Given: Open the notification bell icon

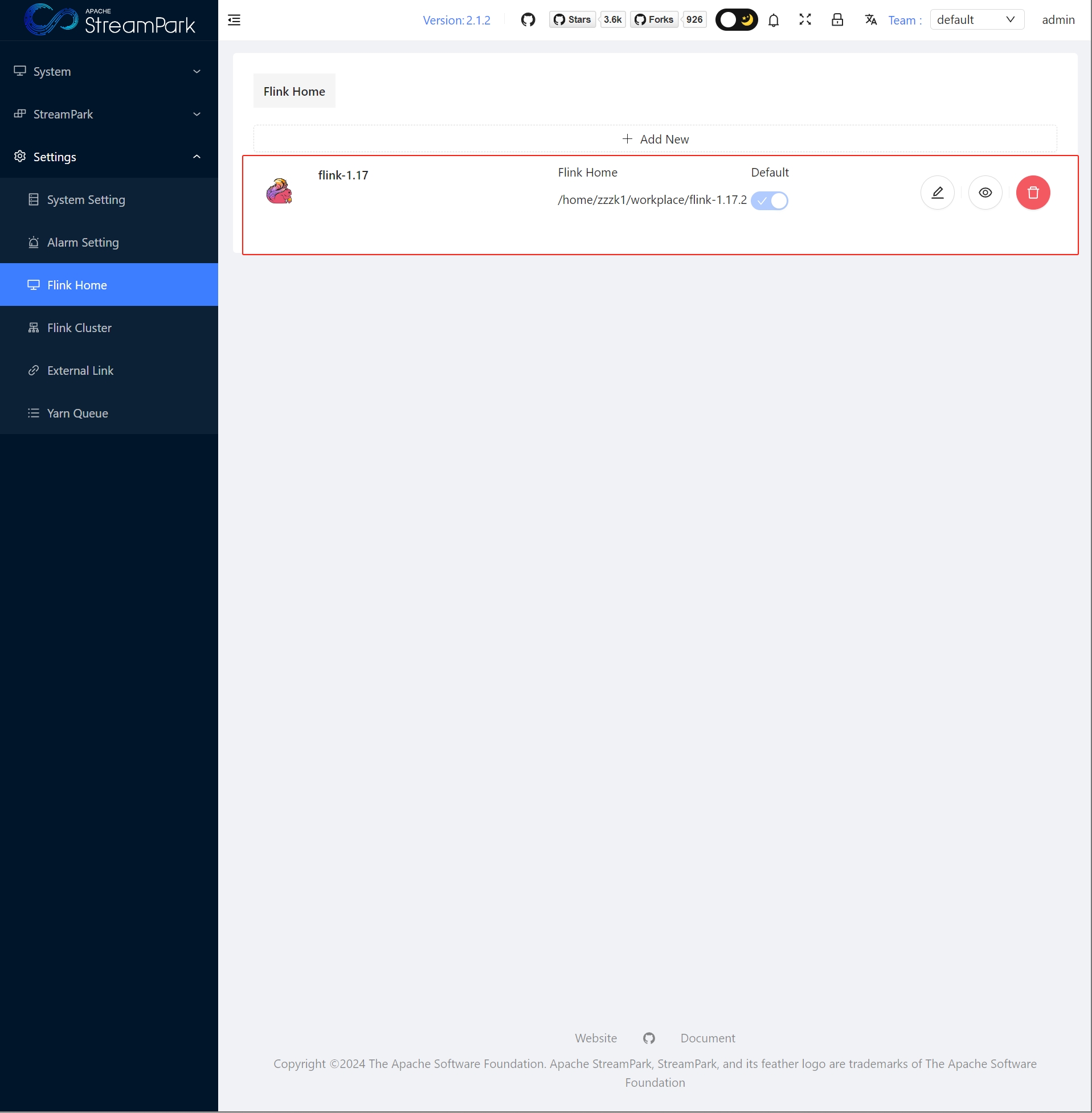Looking at the screenshot, I should tap(773, 21).
